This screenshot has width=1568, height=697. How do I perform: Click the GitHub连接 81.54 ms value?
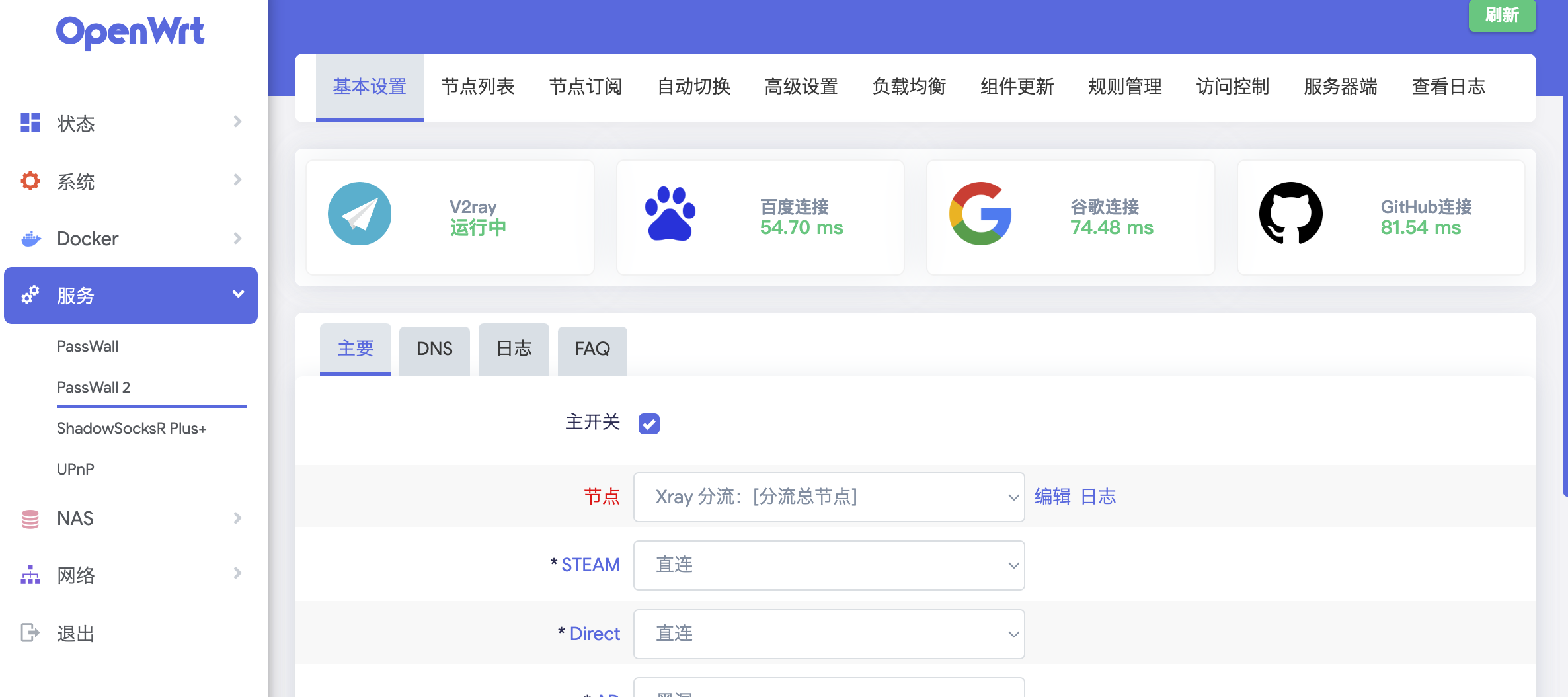(1421, 227)
